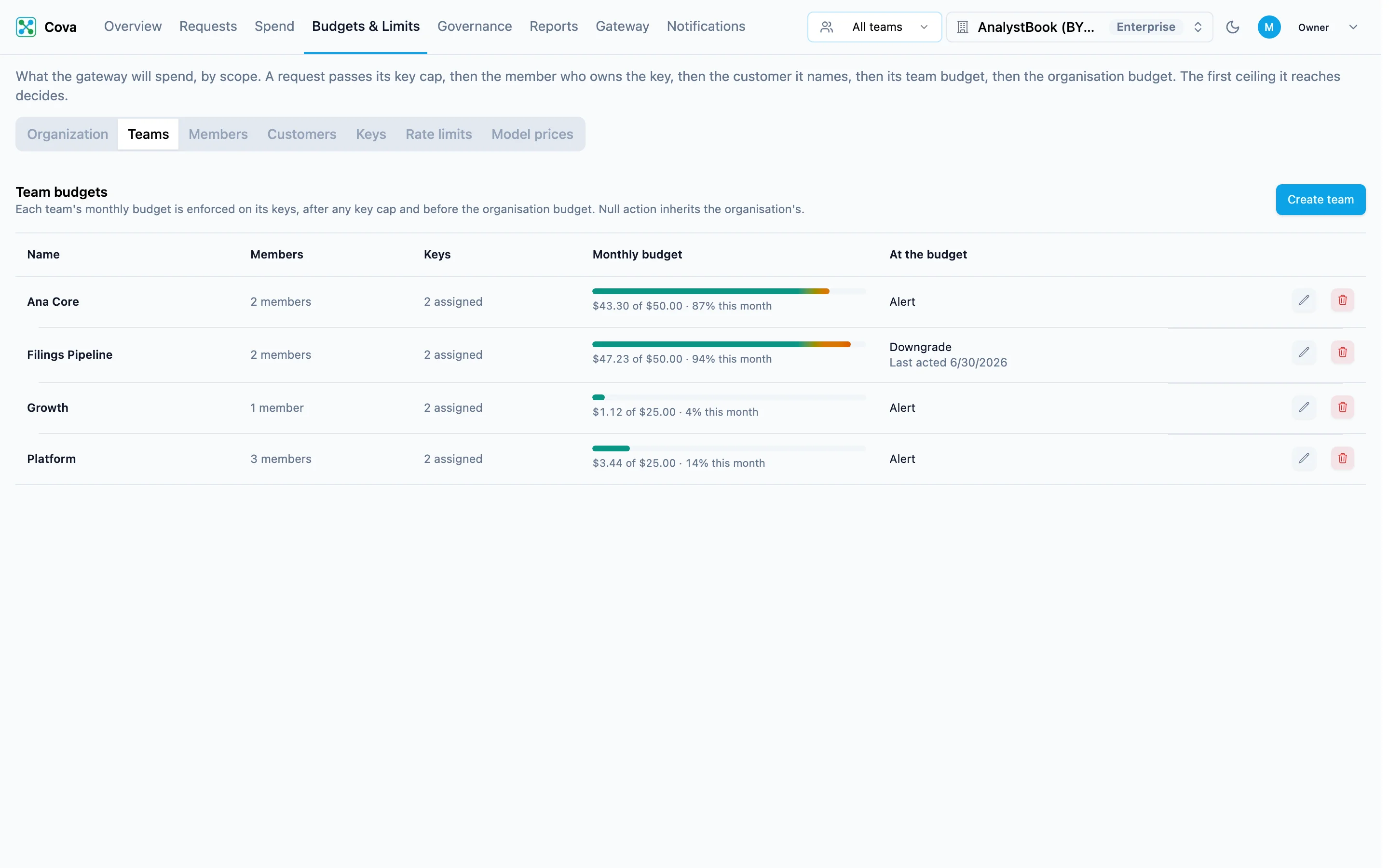Open Spend in top navigation
The height and width of the screenshot is (868, 1389).
coord(274,27)
